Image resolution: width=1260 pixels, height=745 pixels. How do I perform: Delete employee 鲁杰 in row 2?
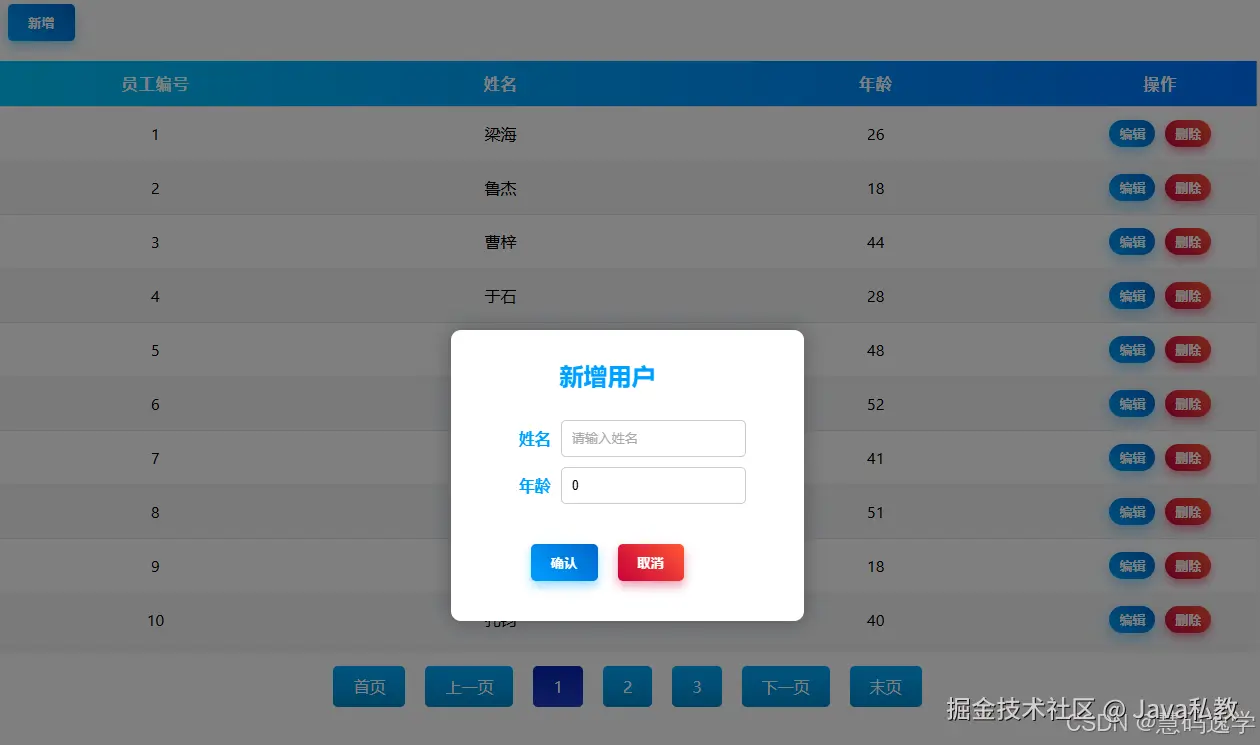click(x=1187, y=187)
